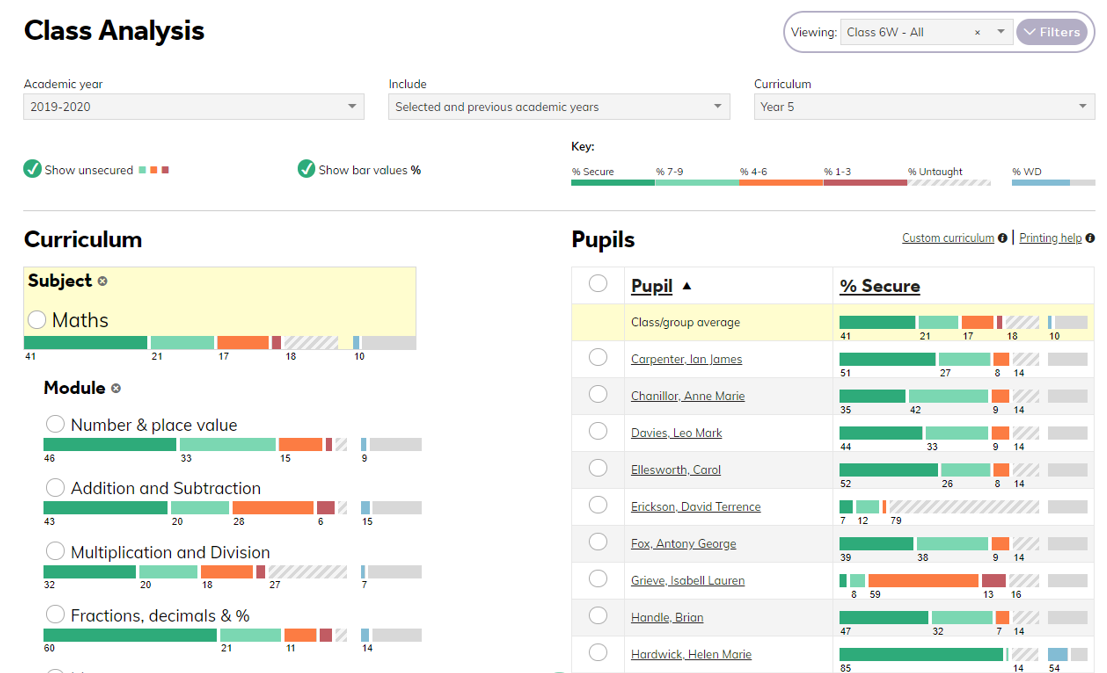Viewport: 1107px width, 673px height.
Task: Toggle the Show unsecured green checkmark
Action: (33, 169)
